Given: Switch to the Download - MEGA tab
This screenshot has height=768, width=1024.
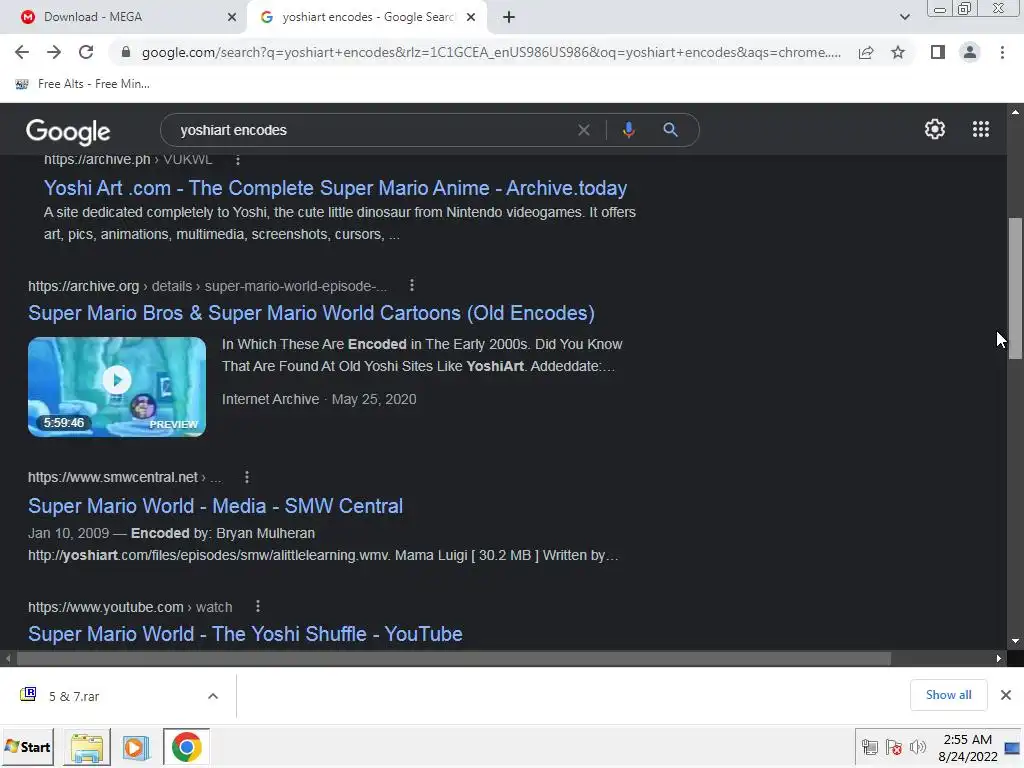Looking at the screenshot, I should coord(122,17).
